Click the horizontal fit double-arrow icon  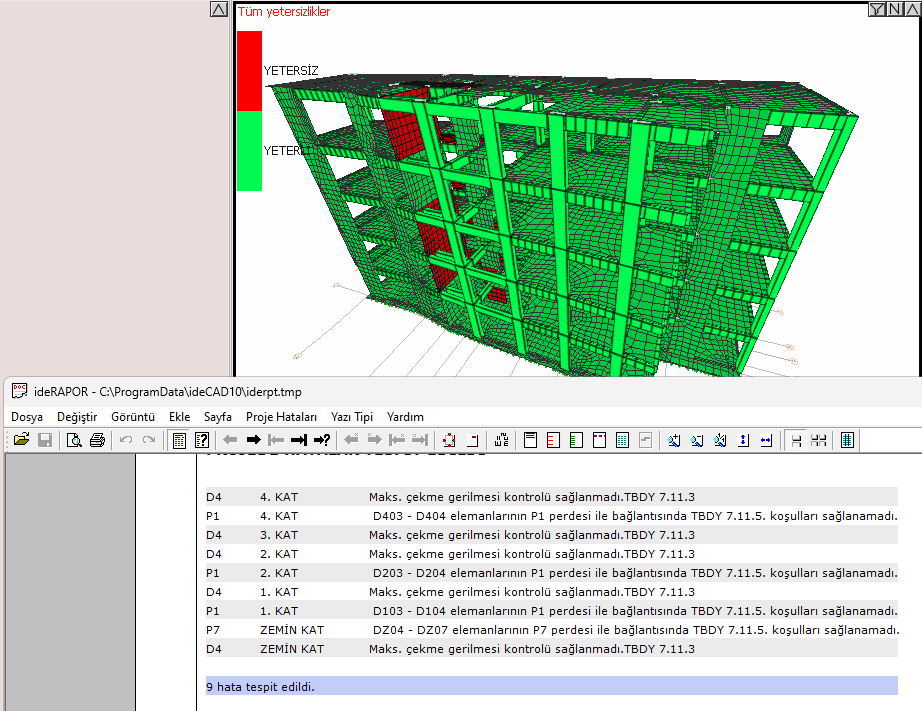pos(766,440)
